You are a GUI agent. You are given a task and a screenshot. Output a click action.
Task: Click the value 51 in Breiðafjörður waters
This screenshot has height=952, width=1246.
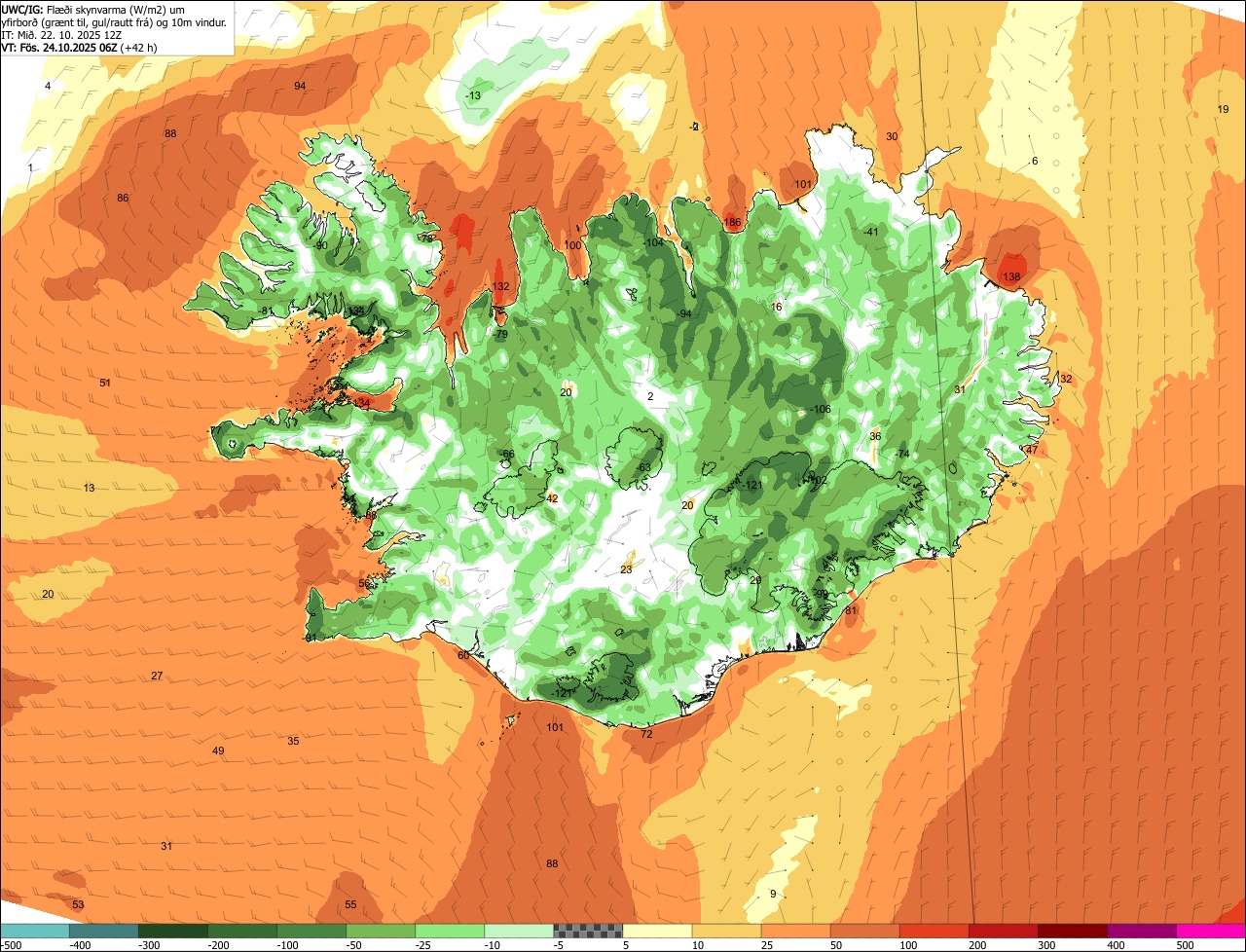(105, 383)
